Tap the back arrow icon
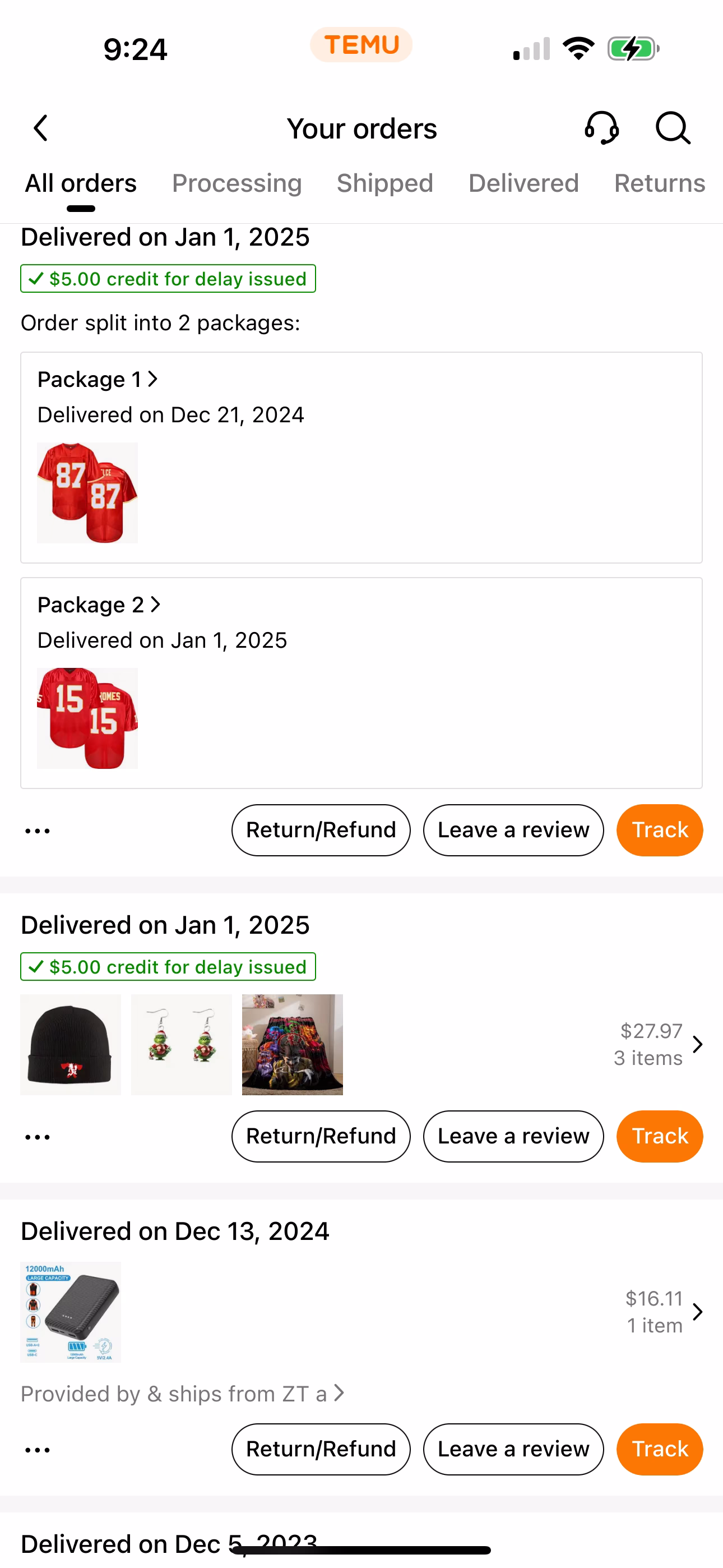The height and width of the screenshot is (1568, 723). pyautogui.click(x=41, y=128)
